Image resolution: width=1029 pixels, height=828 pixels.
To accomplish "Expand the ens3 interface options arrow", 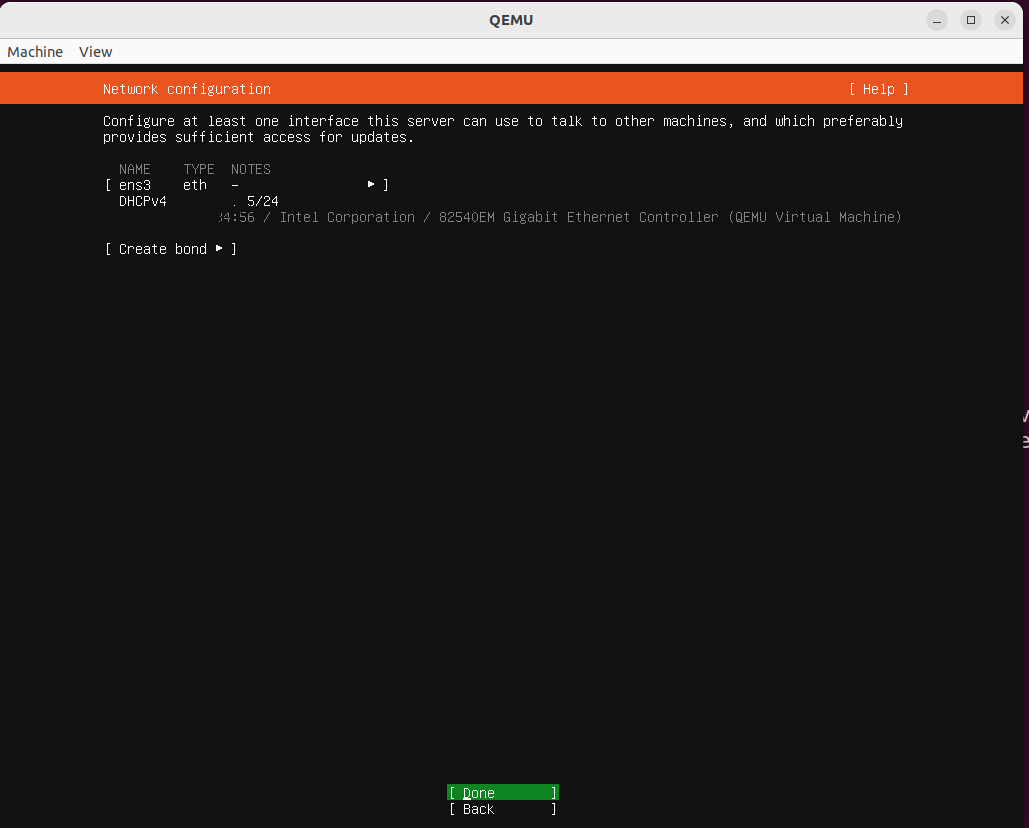I will pos(370,184).
